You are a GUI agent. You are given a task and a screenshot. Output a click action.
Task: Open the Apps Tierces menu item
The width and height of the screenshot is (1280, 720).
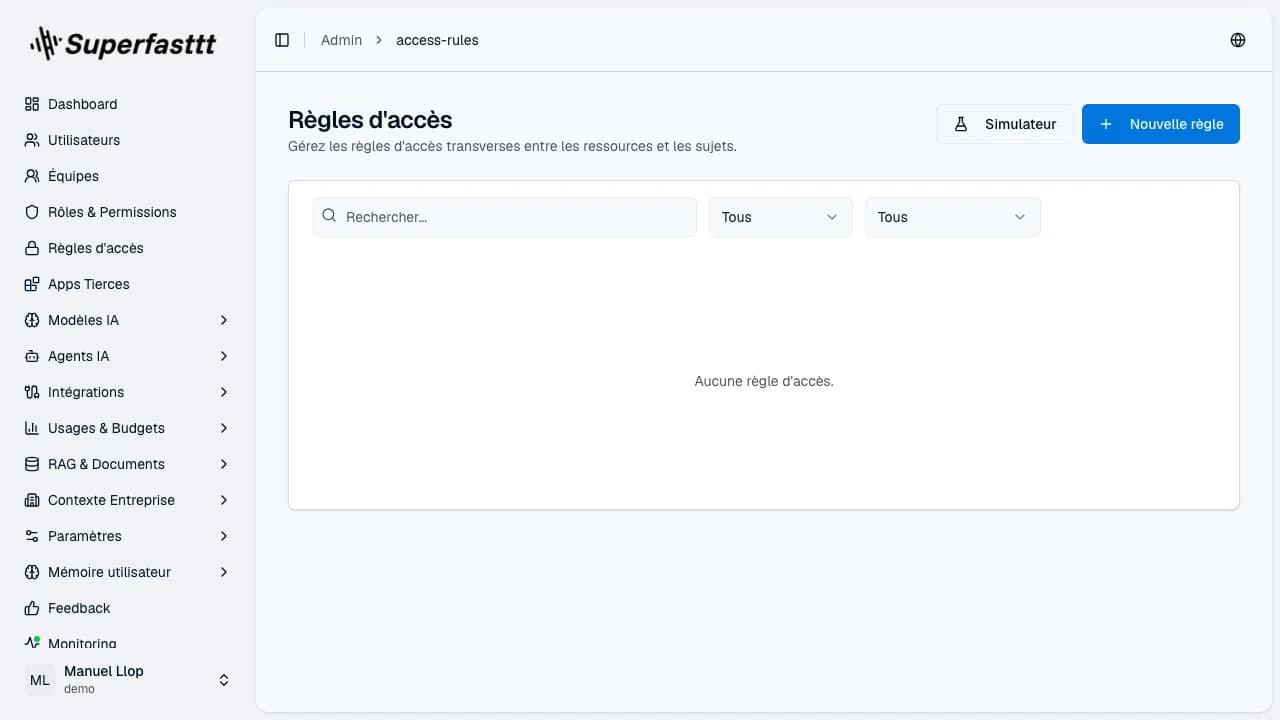tap(128, 284)
